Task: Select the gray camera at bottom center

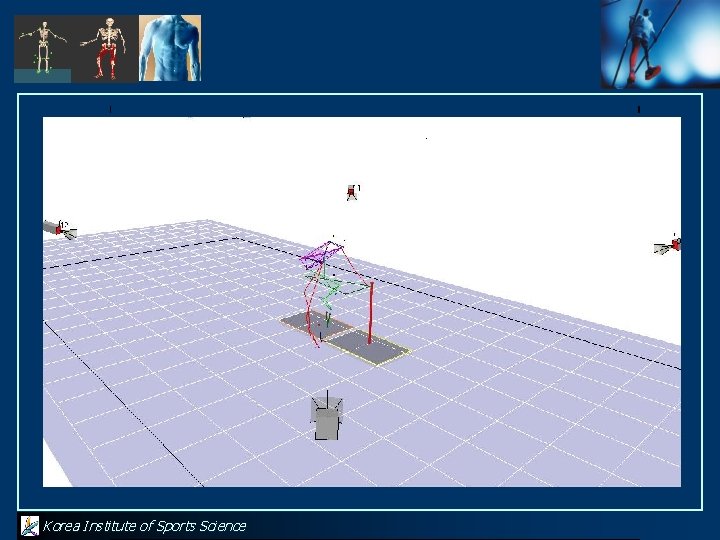Action: click(x=327, y=418)
